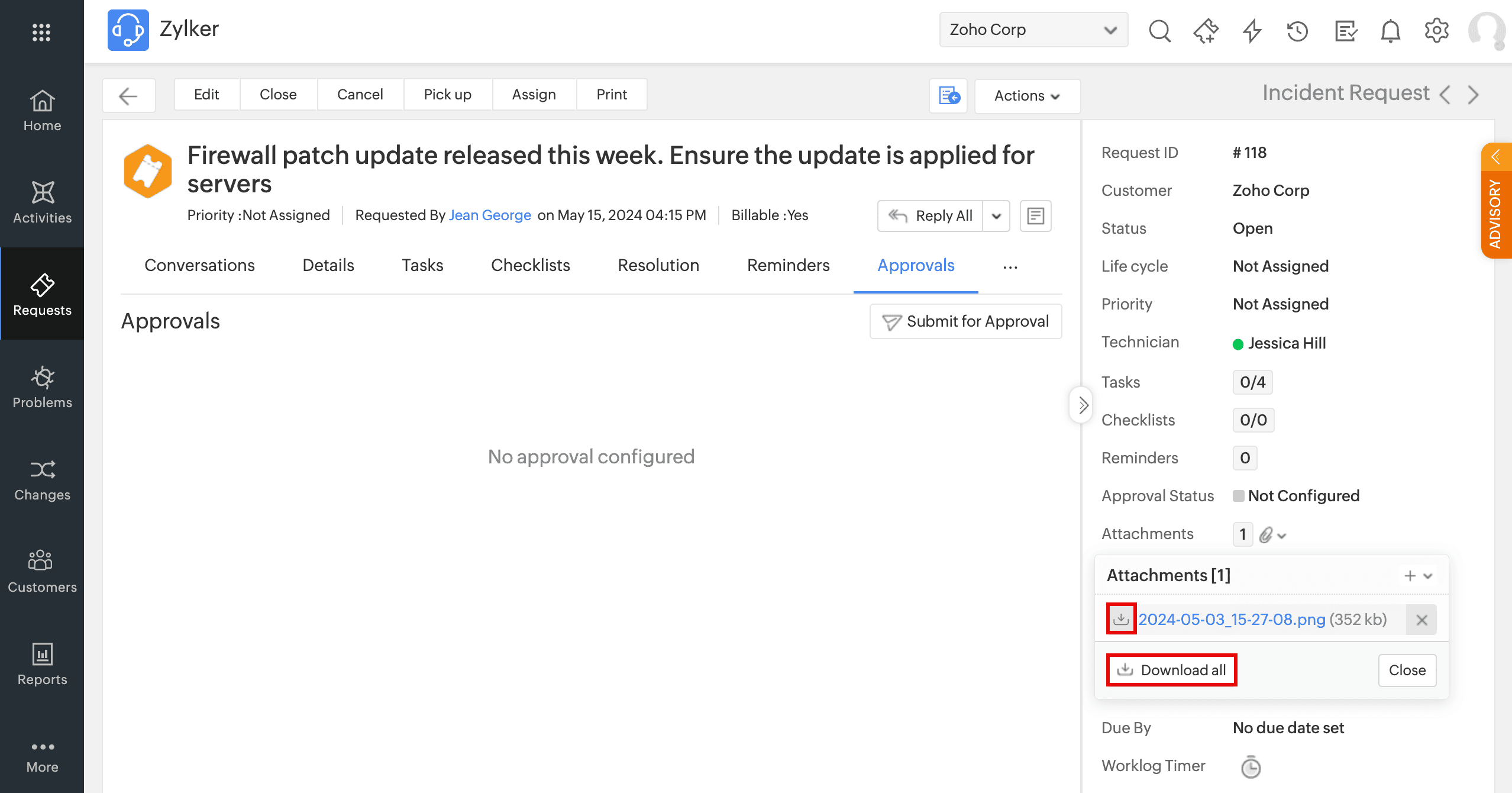Open the Reply All dropdown arrow
Image resolution: width=1512 pixels, height=793 pixels.
(996, 215)
